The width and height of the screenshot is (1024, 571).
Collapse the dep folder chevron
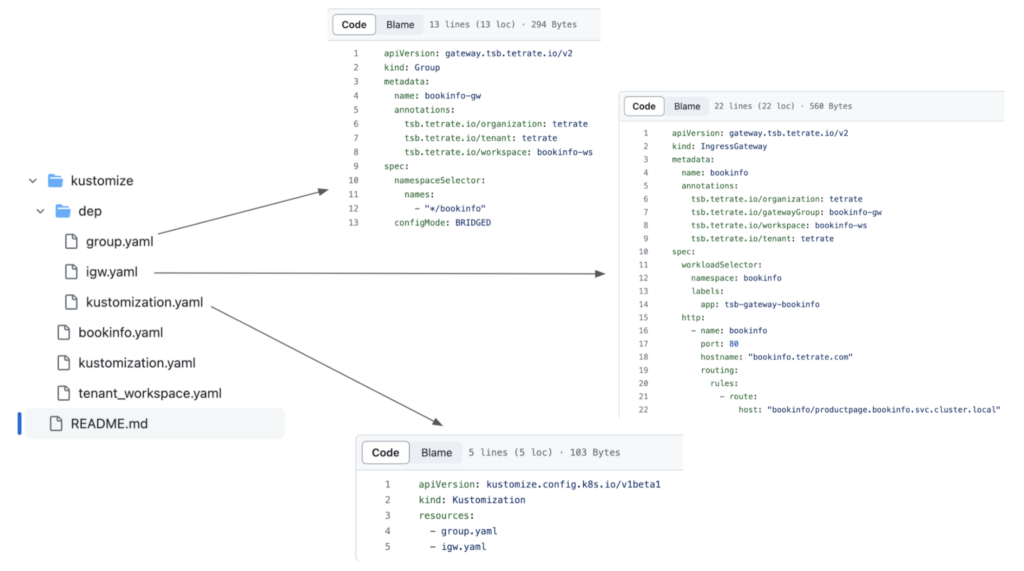point(41,211)
